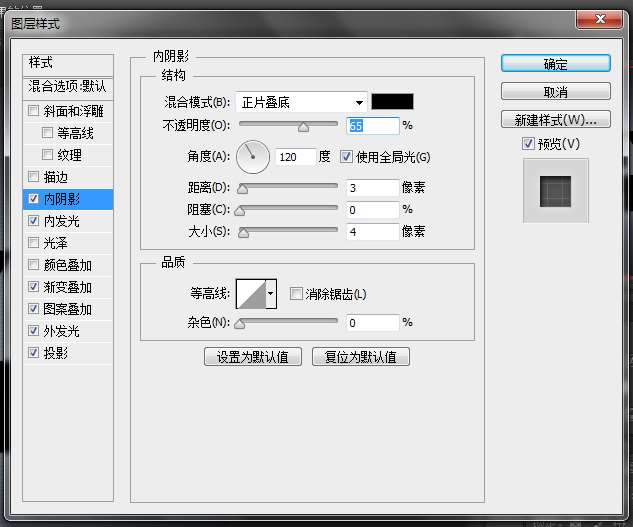Select 光泽 label in styles list
This screenshot has height=527, width=633.
coord(55,243)
